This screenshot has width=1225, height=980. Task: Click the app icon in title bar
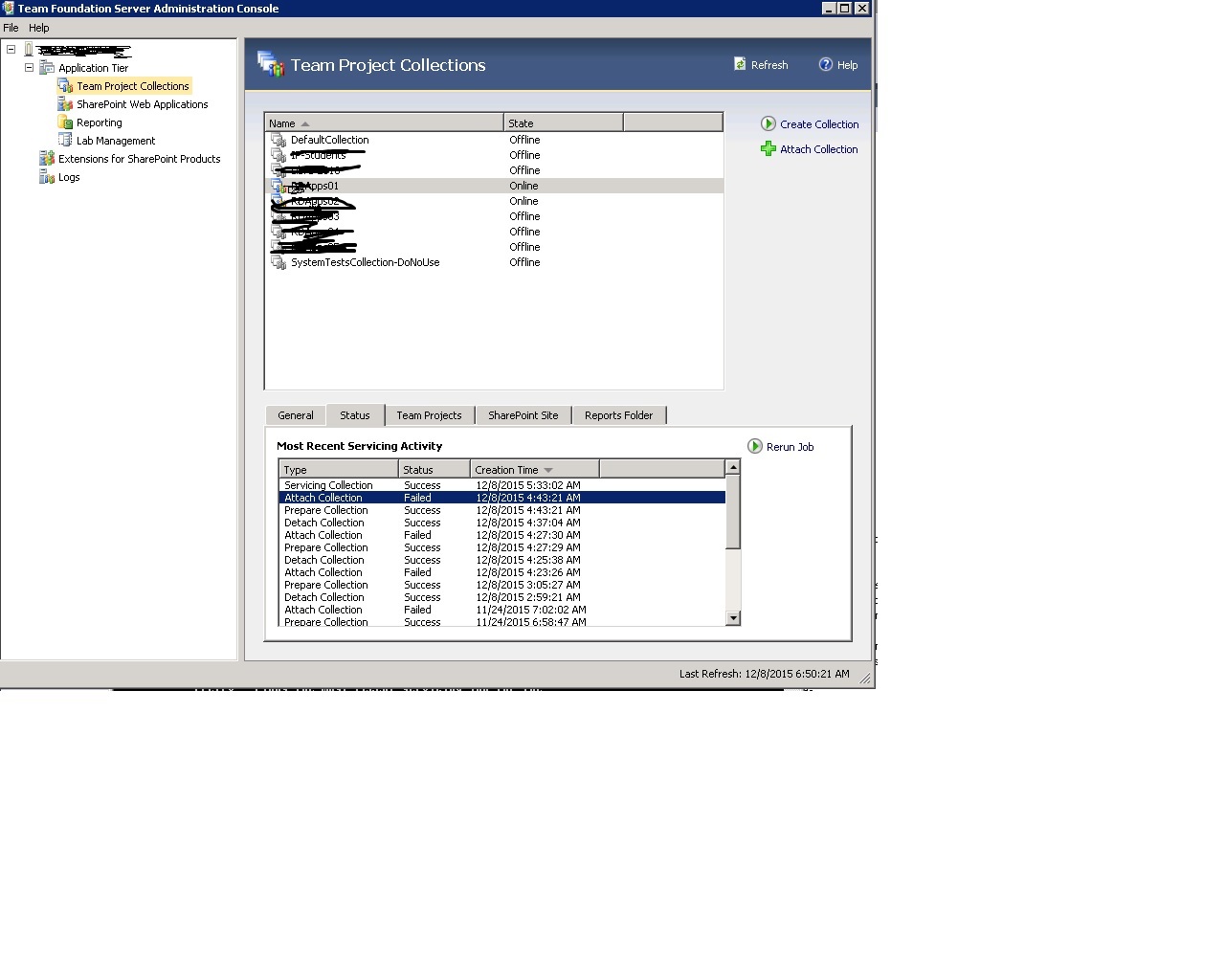9,8
